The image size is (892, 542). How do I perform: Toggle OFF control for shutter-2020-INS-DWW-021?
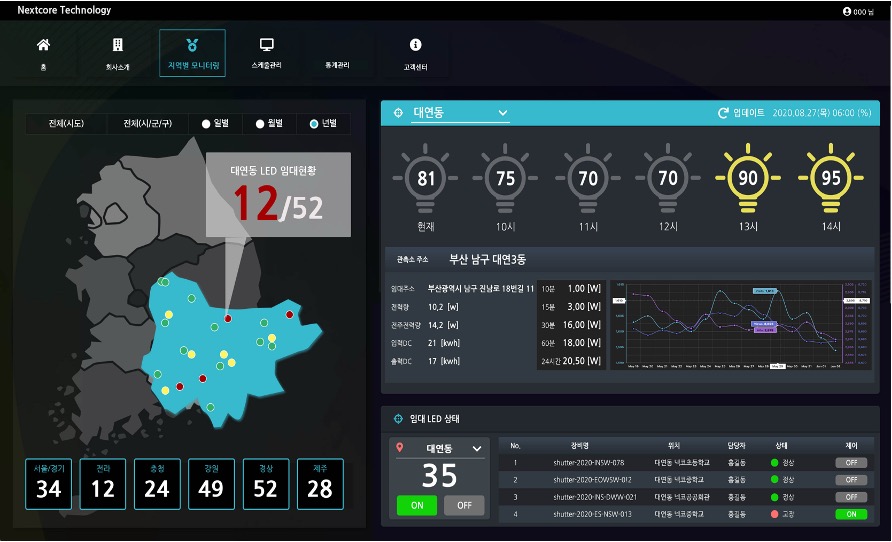point(851,497)
